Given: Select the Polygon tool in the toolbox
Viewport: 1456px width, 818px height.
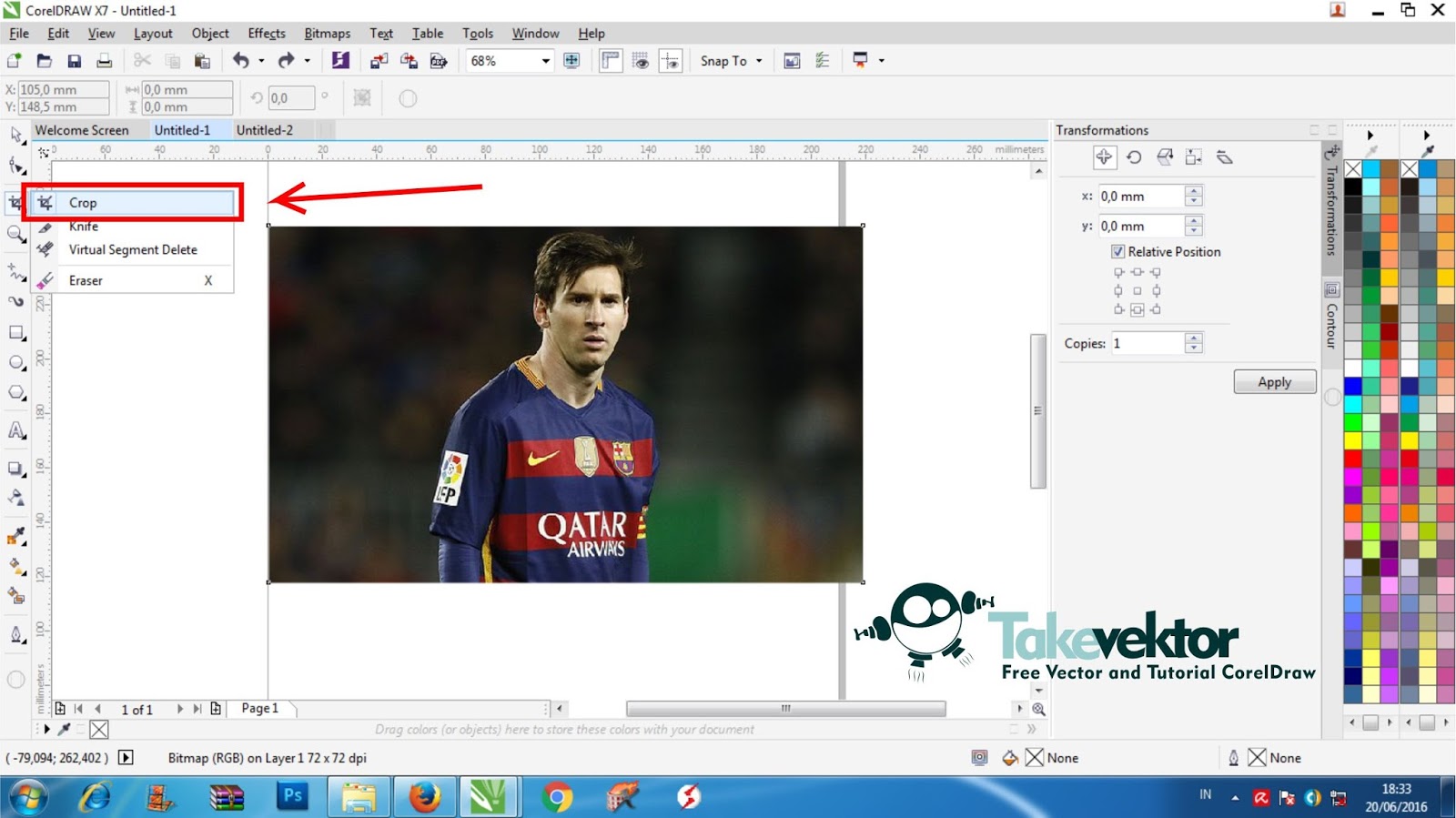Looking at the screenshot, I should pyautogui.click(x=16, y=392).
